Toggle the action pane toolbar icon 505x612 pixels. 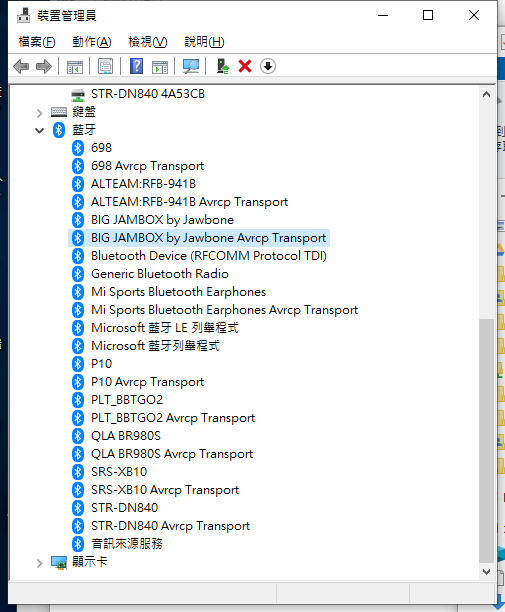point(160,66)
